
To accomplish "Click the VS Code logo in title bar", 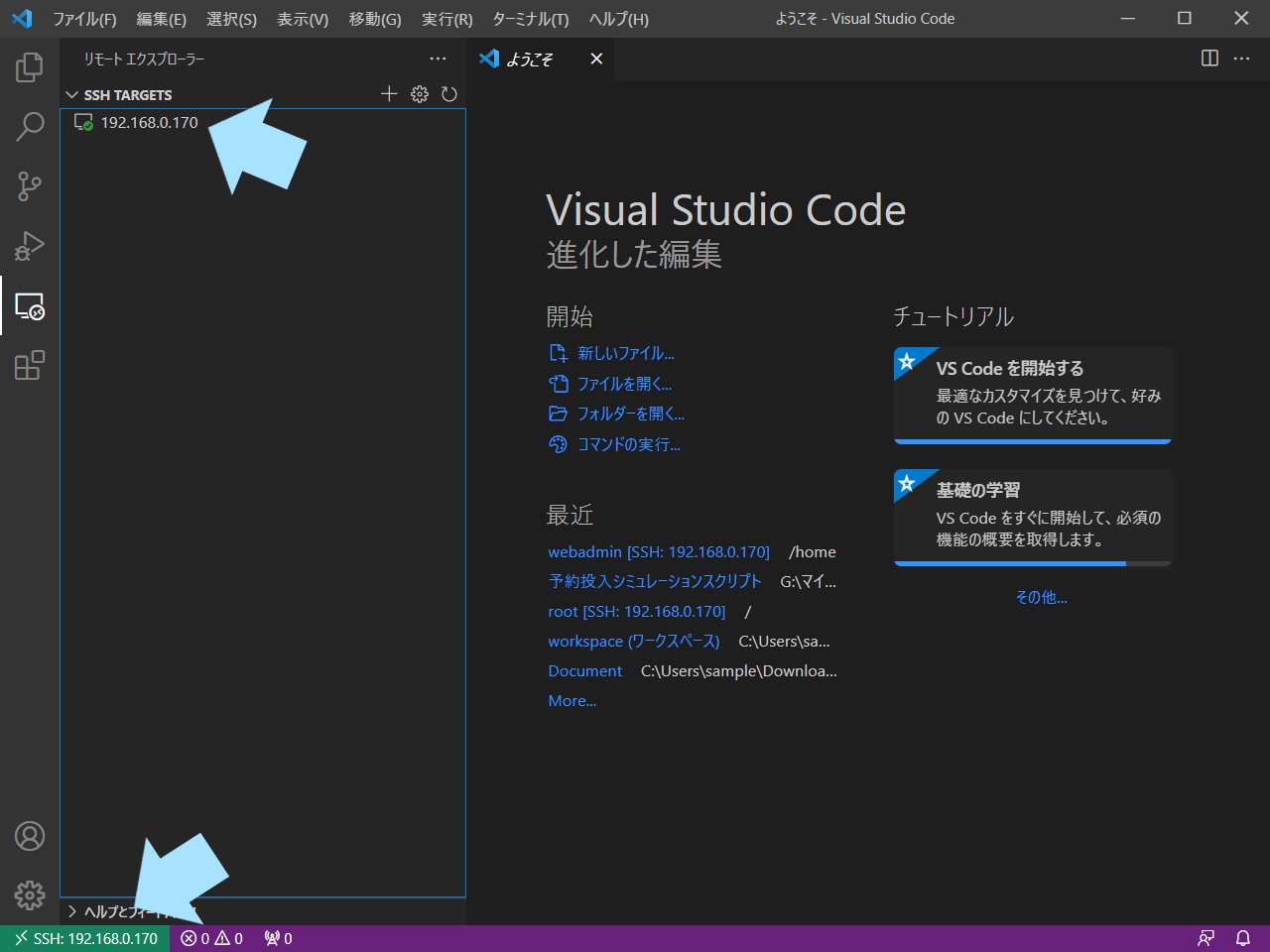I will click(22, 18).
